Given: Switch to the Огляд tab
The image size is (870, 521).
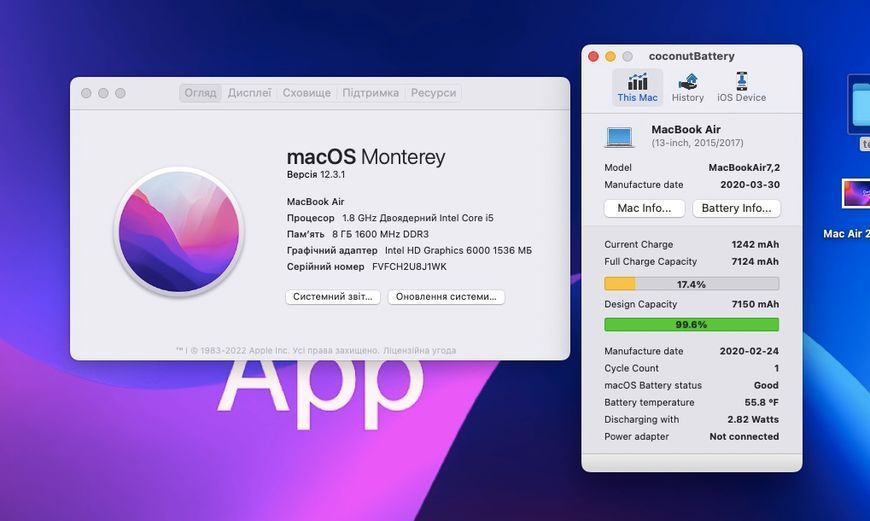Looking at the screenshot, I should 200,93.
